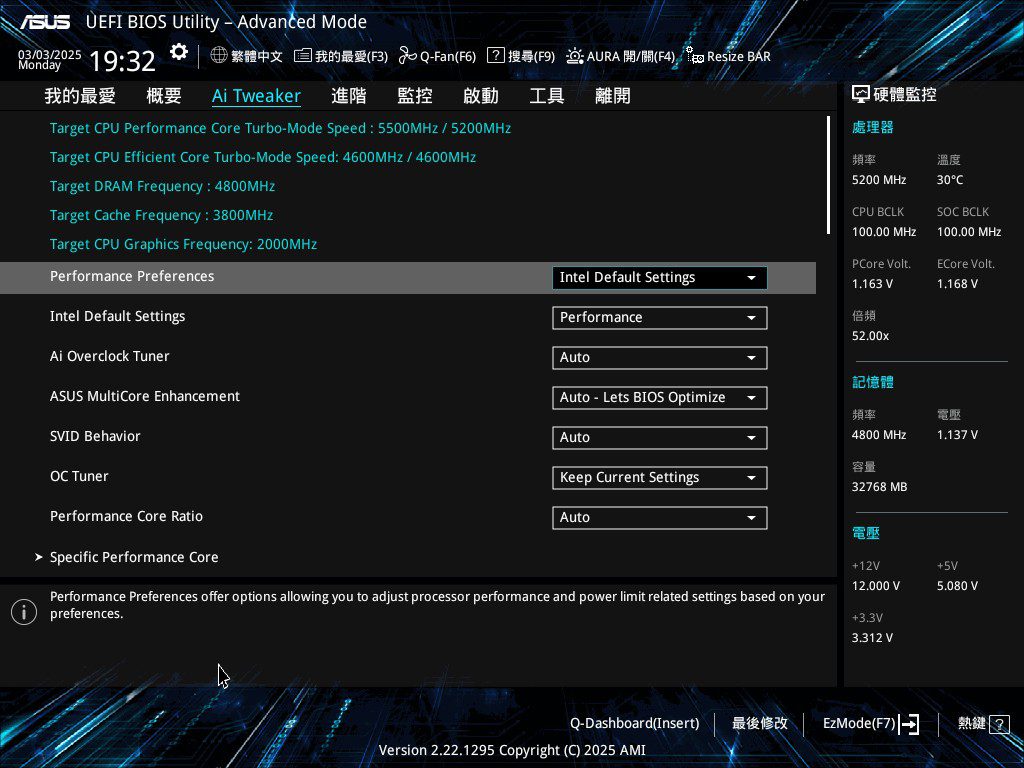Click the info icon beside description

[24, 612]
